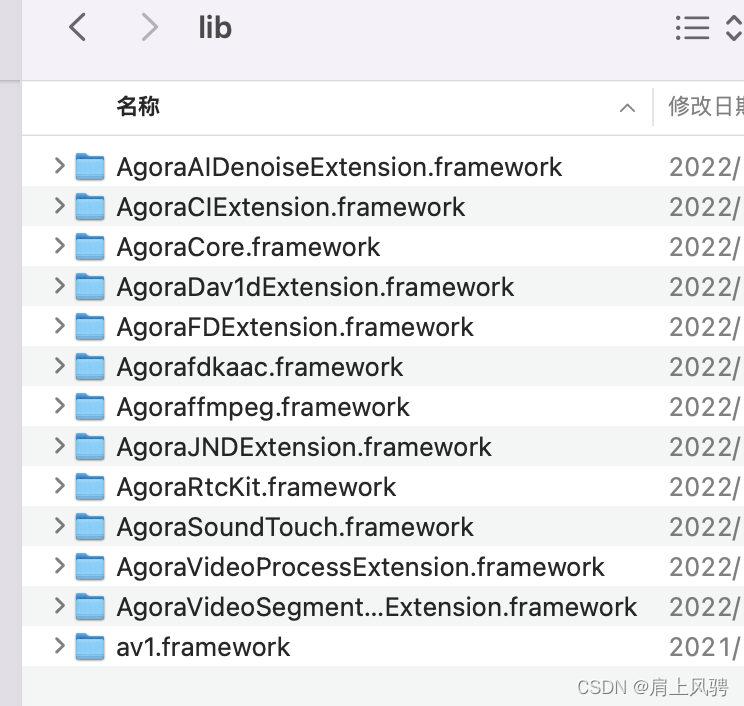Select the AgoraCore.framework name
744x706 pixels.
[248, 247]
